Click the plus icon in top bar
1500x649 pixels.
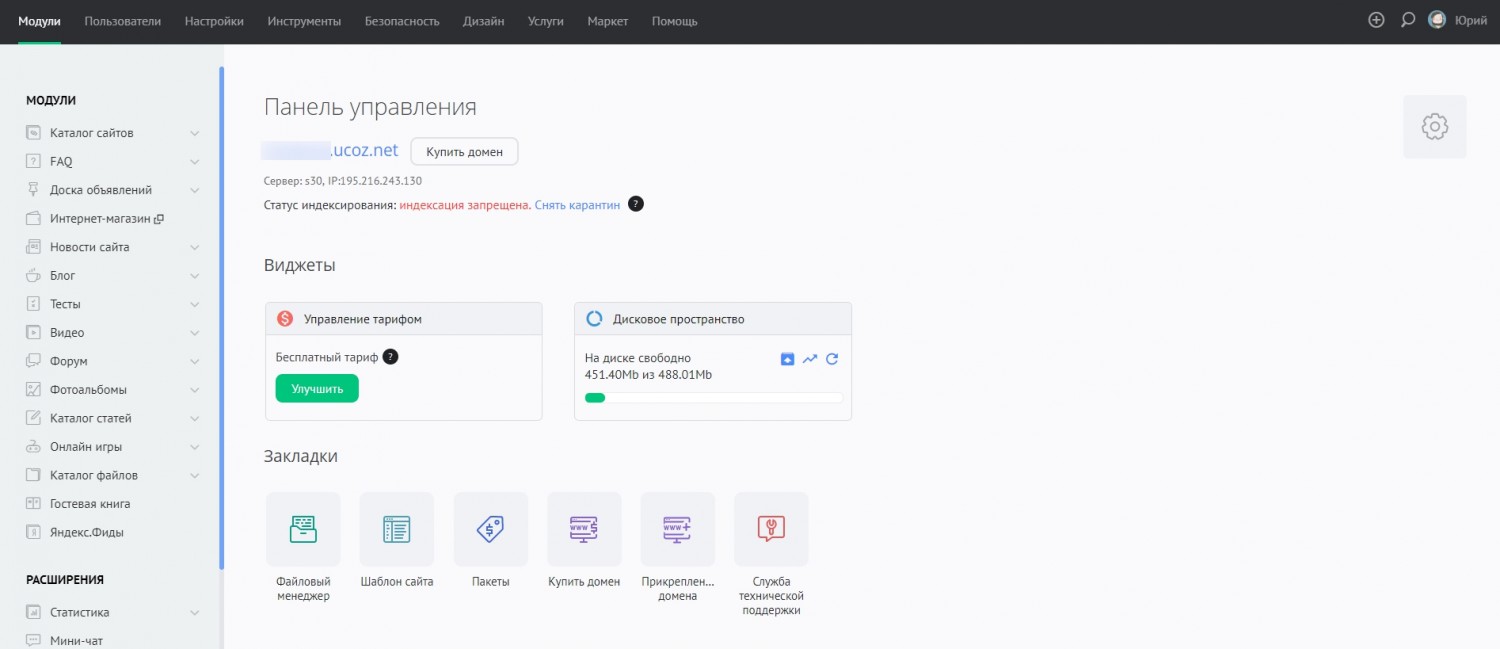(x=1376, y=20)
